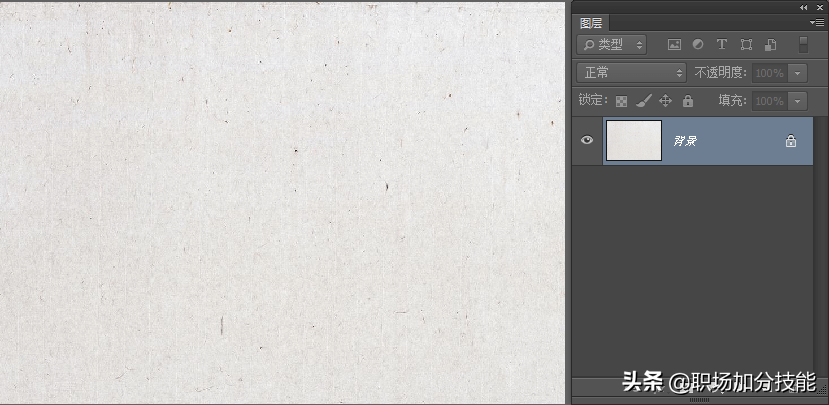Screen dimensions: 829x405
Task: Select the 背景 layer thumbnail
Action: [633, 141]
